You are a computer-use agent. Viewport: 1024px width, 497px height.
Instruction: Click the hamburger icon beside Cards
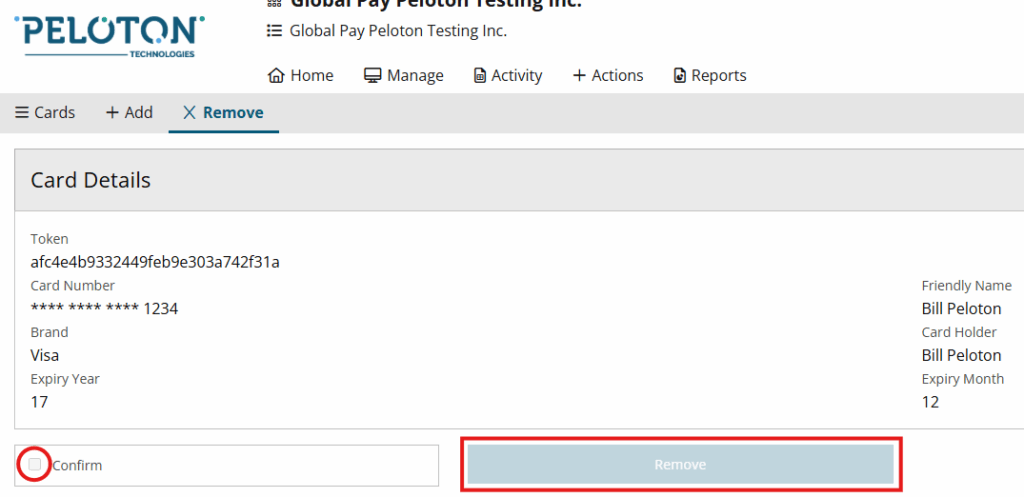coord(22,113)
